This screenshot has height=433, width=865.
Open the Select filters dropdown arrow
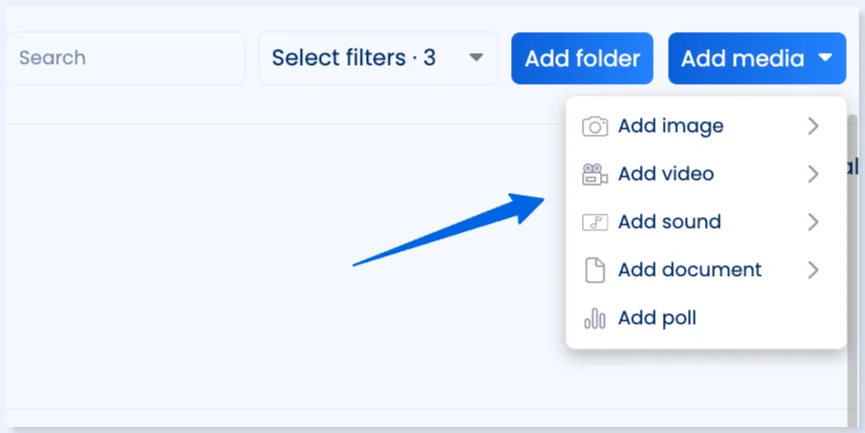pos(476,57)
